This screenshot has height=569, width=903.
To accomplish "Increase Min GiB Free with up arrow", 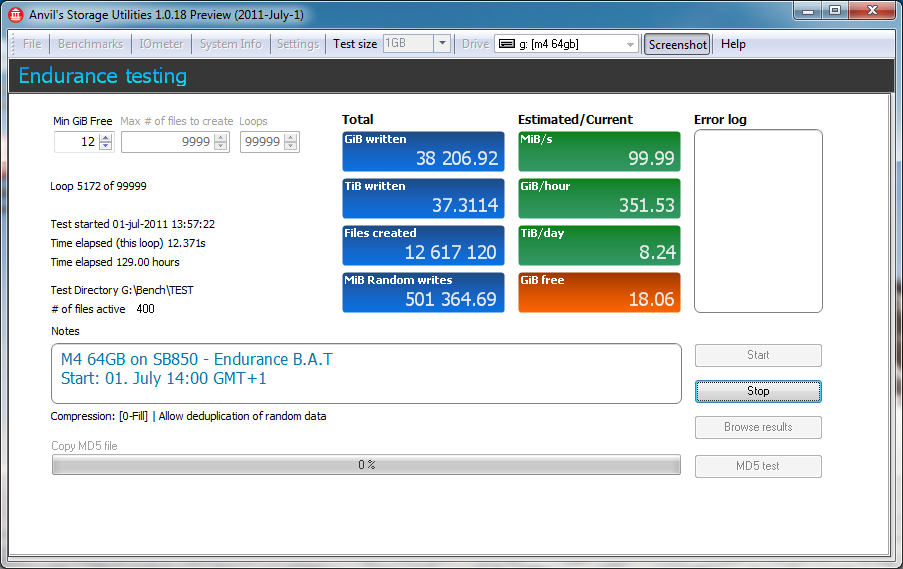I will (x=105, y=138).
